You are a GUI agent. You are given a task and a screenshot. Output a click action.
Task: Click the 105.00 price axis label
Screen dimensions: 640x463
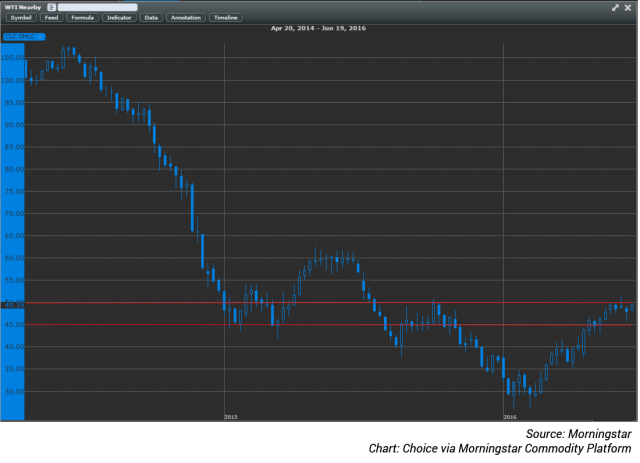click(x=13, y=58)
